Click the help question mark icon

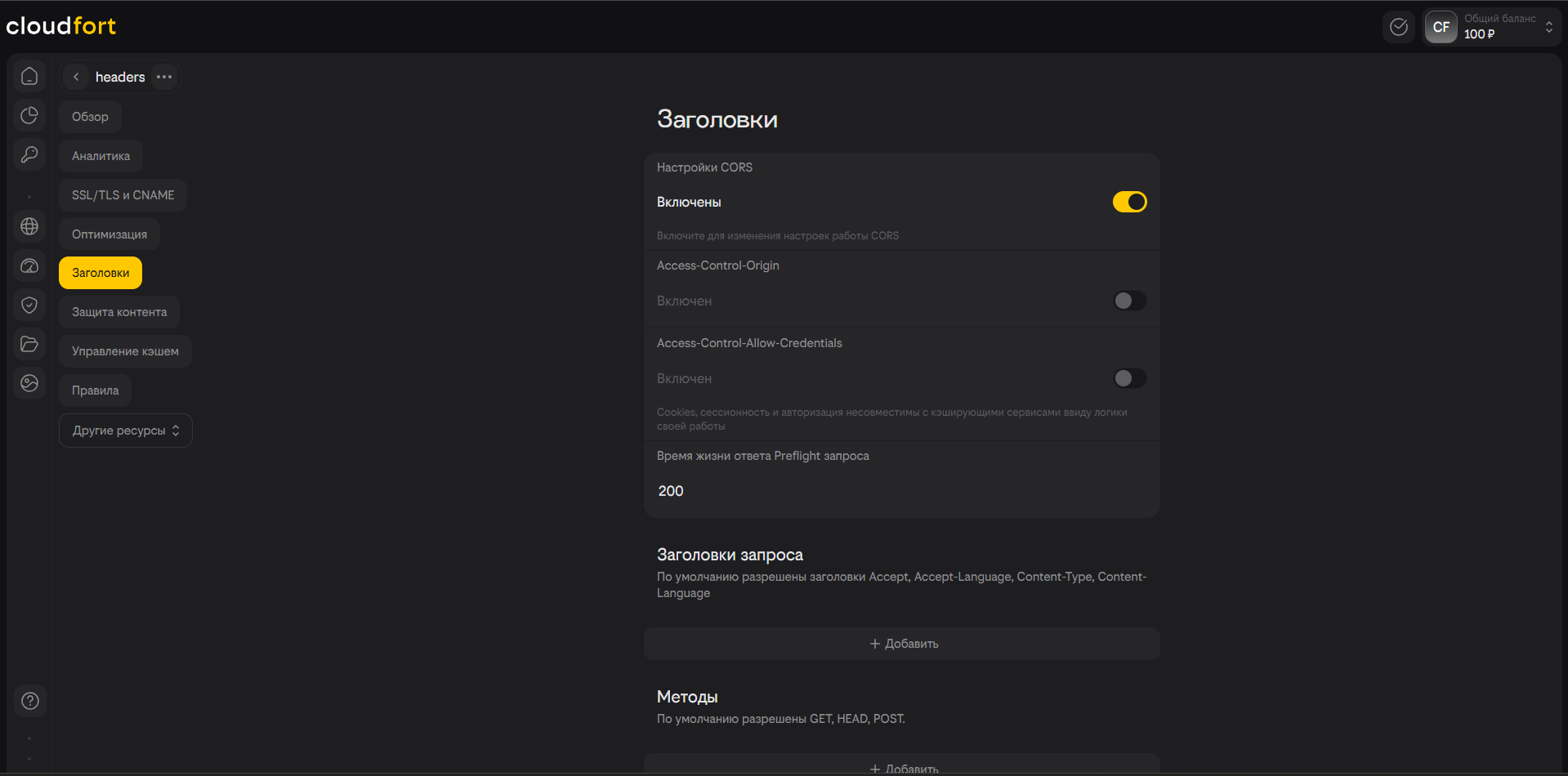click(30, 701)
